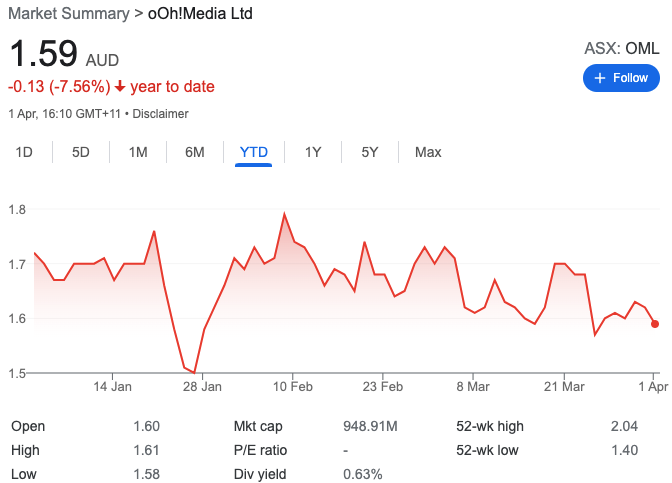
Task: Select the 1M chart range
Action: [138, 152]
